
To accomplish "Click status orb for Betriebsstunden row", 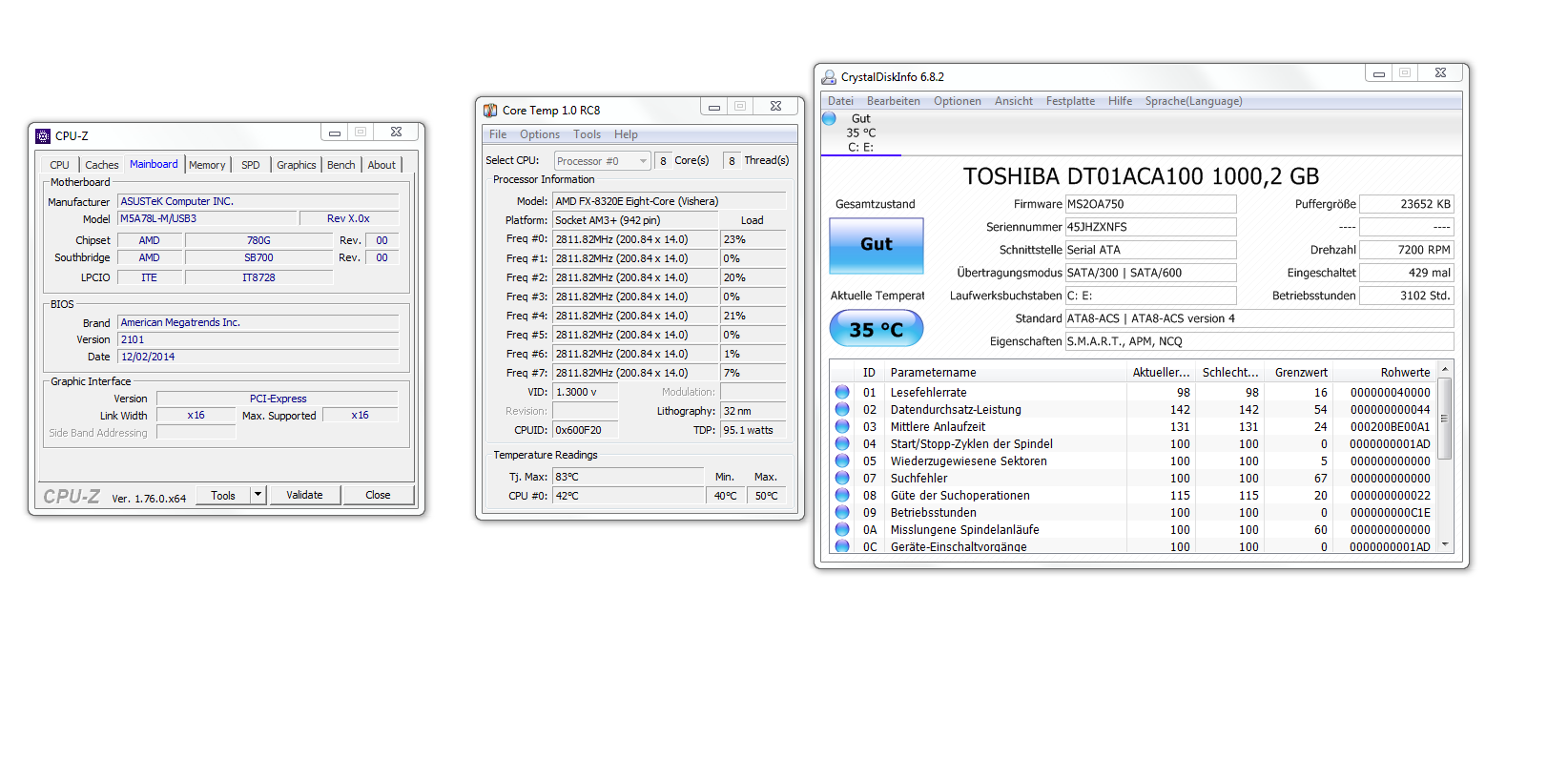I will click(x=842, y=512).
